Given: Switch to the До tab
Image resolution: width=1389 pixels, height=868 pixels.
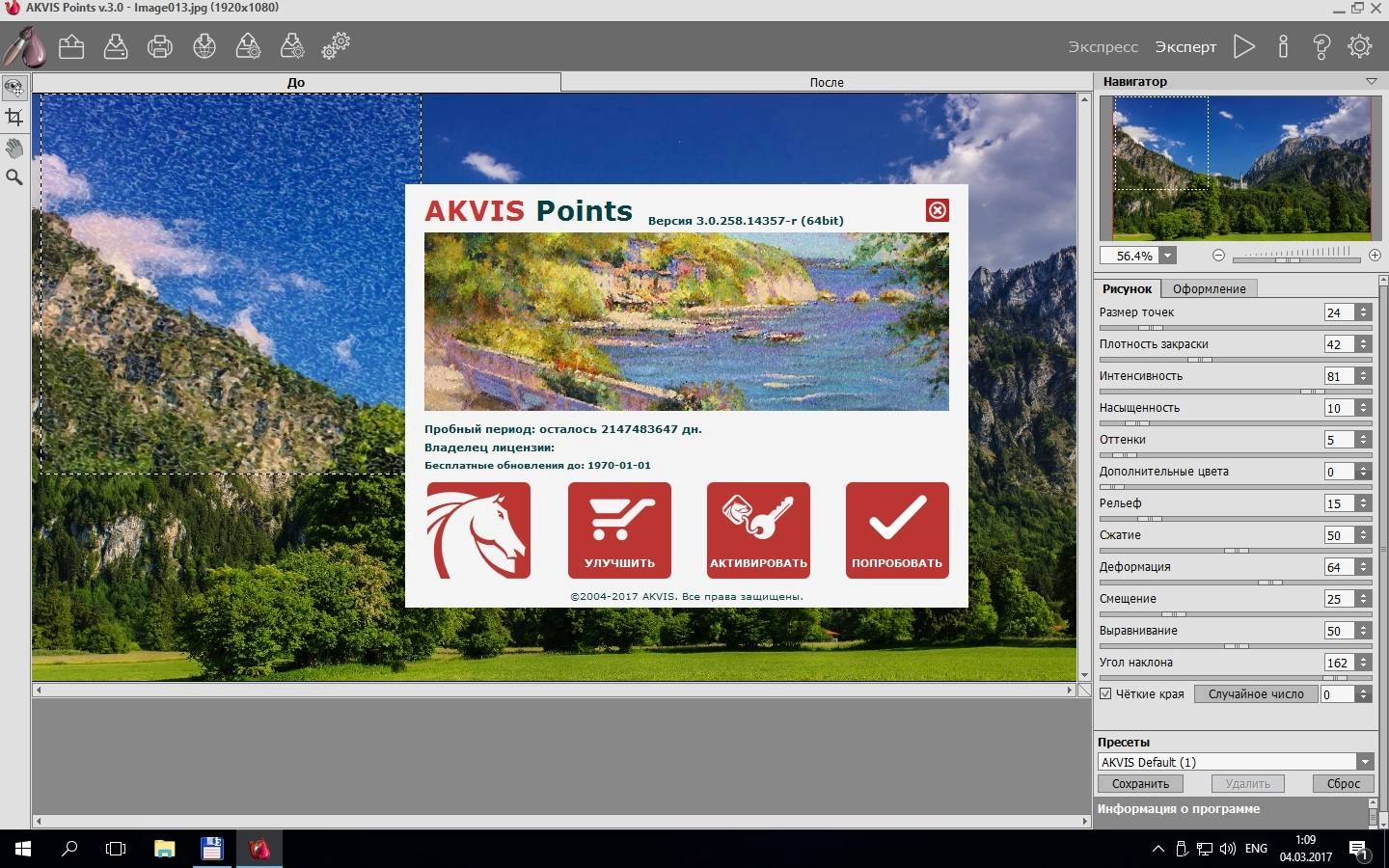Looking at the screenshot, I should (x=296, y=82).
